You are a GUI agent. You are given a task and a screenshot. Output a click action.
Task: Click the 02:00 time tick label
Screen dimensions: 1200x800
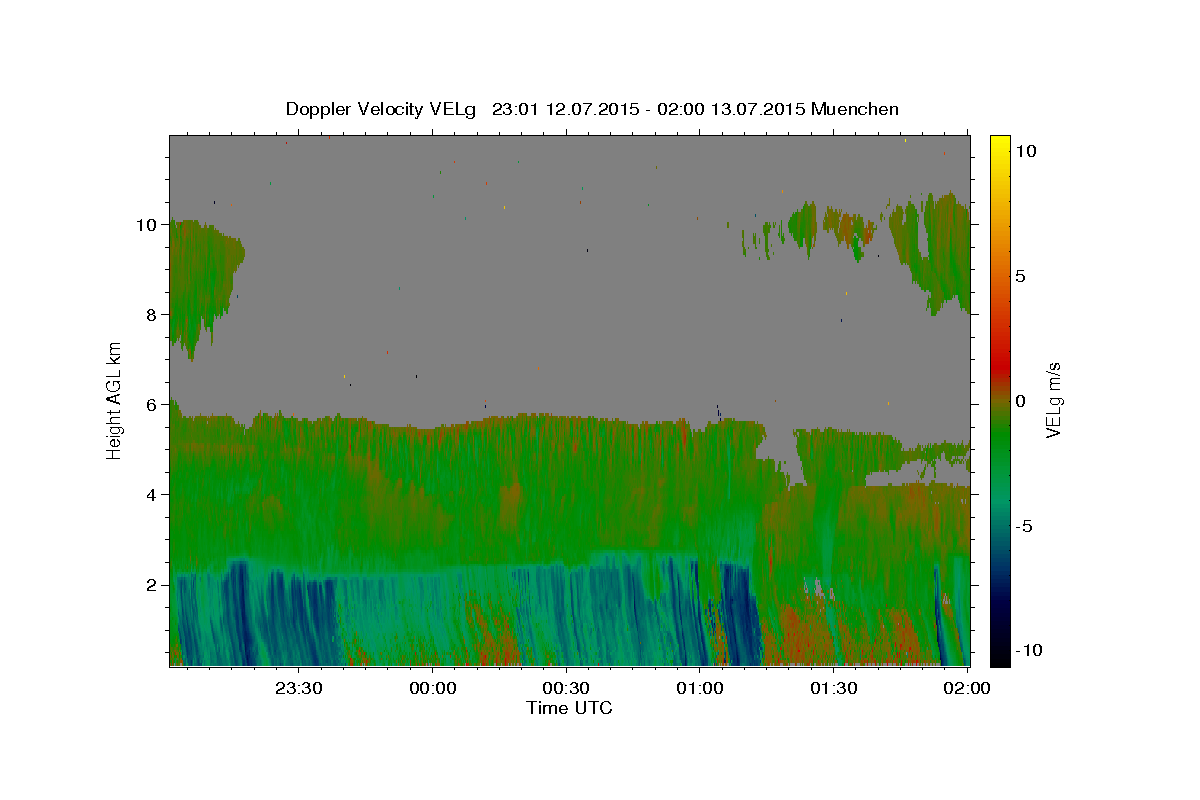click(966, 688)
